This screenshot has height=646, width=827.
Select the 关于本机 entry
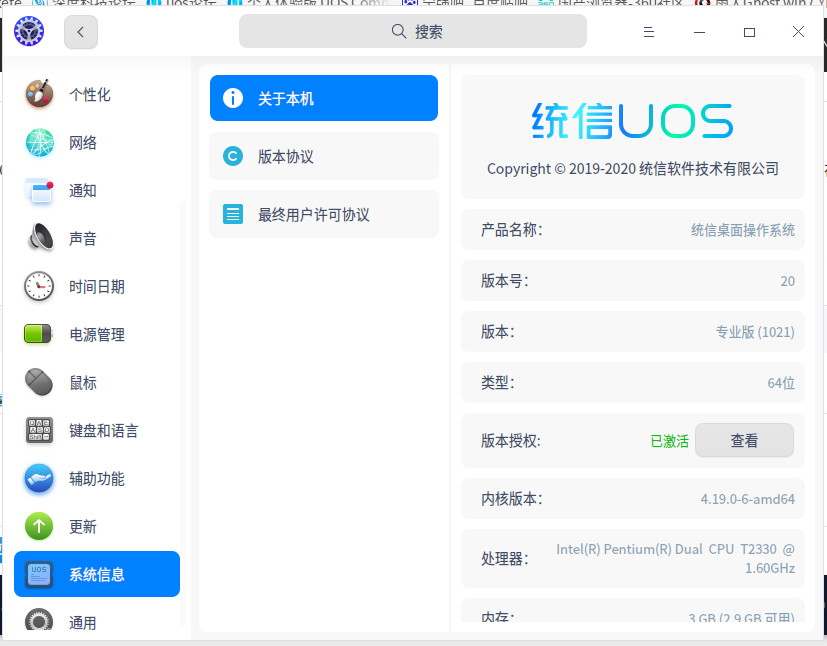click(324, 98)
